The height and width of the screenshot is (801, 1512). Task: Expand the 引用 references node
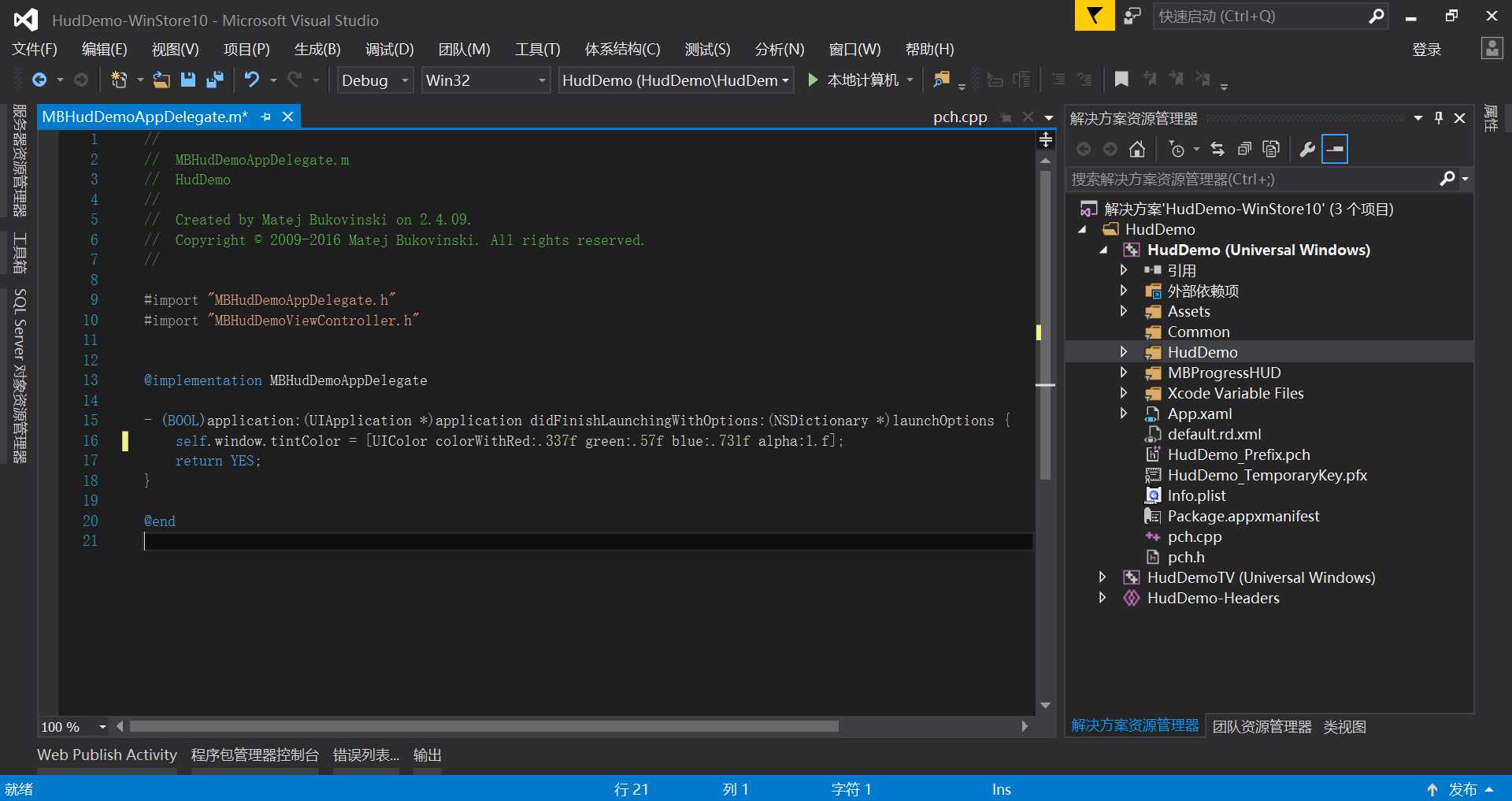(x=1124, y=270)
